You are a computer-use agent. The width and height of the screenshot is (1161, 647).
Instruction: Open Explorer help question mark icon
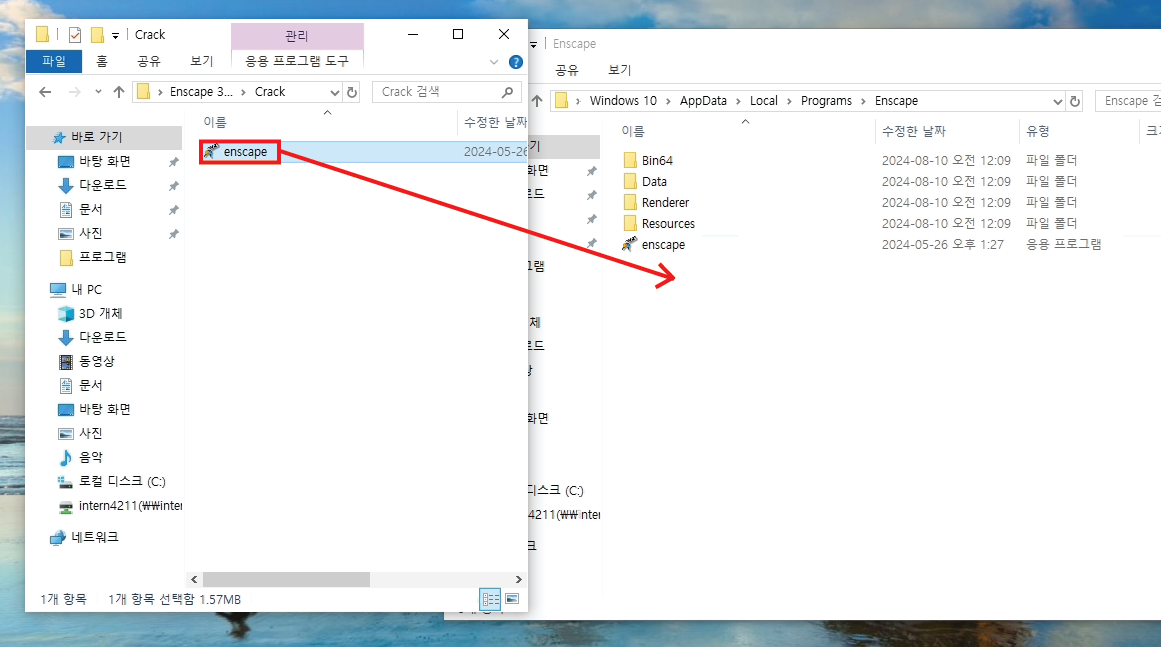(x=516, y=62)
